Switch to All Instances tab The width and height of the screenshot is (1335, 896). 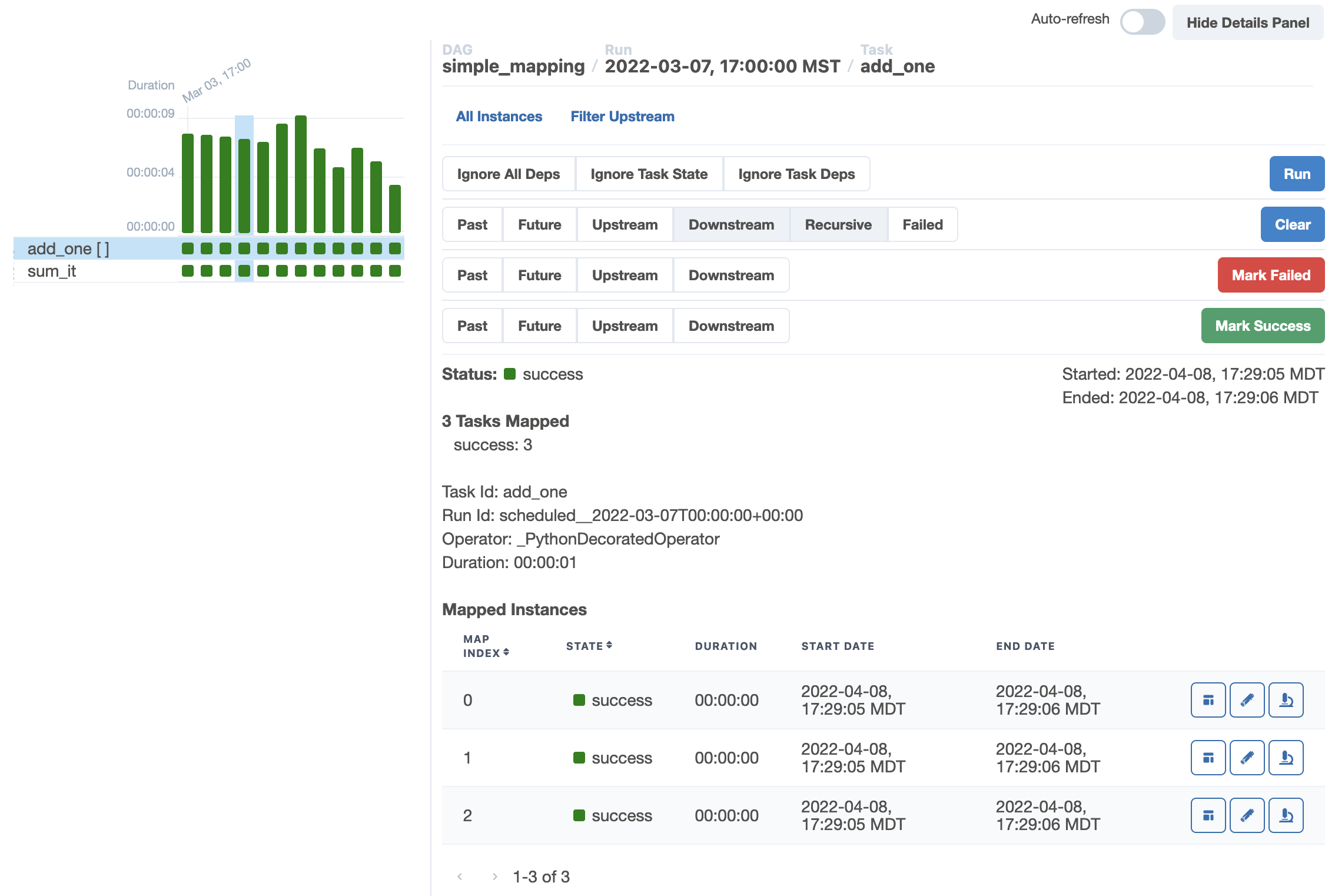coord(499,117)
